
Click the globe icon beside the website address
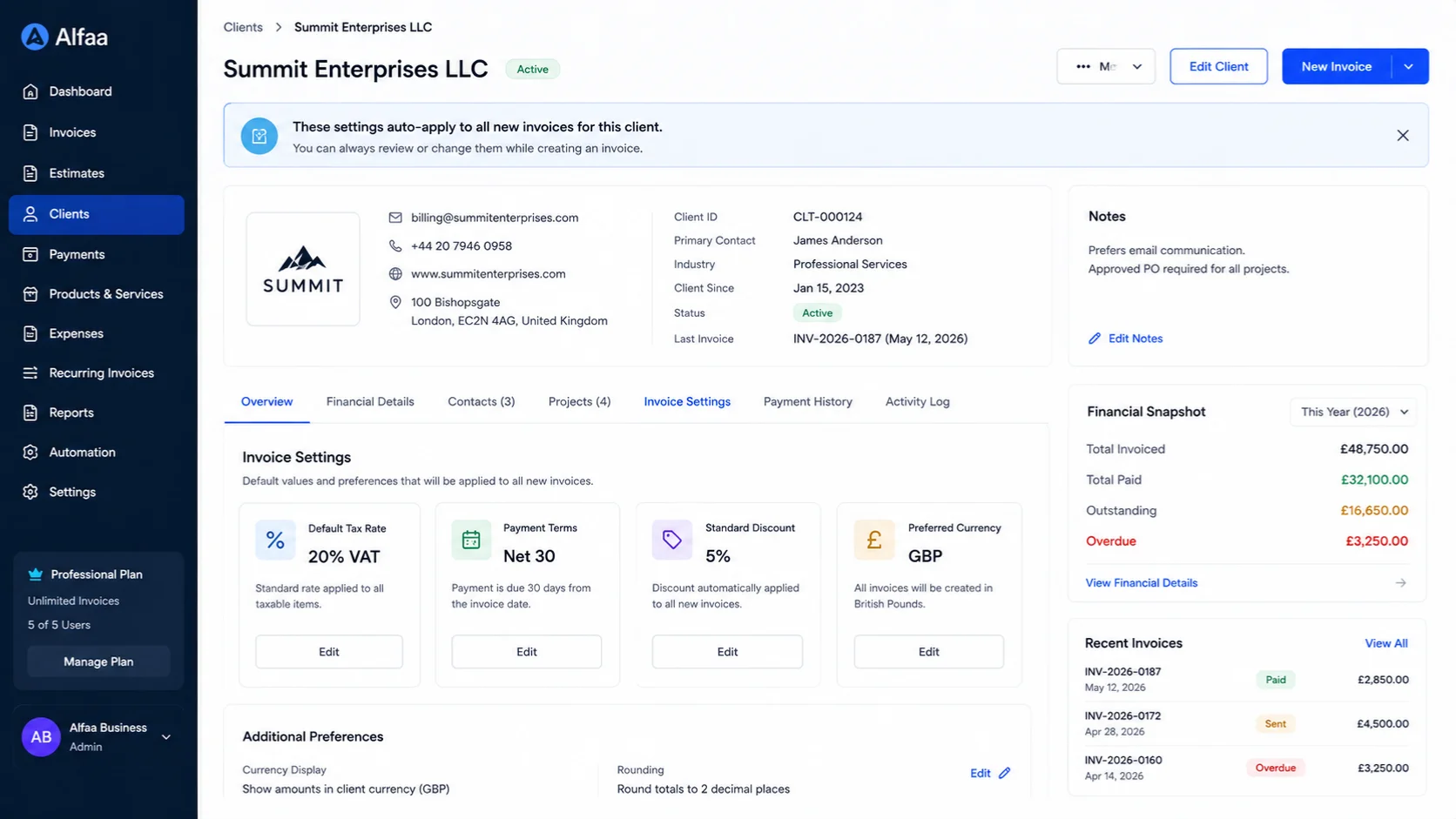coord(395,274)
